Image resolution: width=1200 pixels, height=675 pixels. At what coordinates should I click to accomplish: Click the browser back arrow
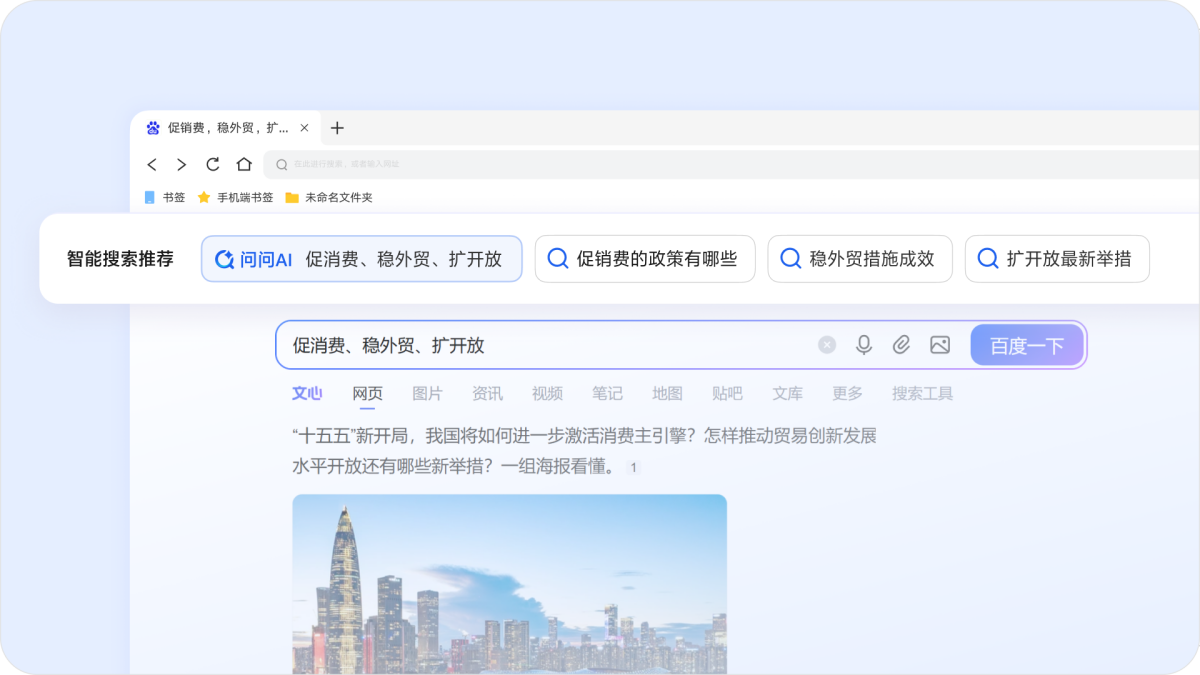[x=152, y=164]
